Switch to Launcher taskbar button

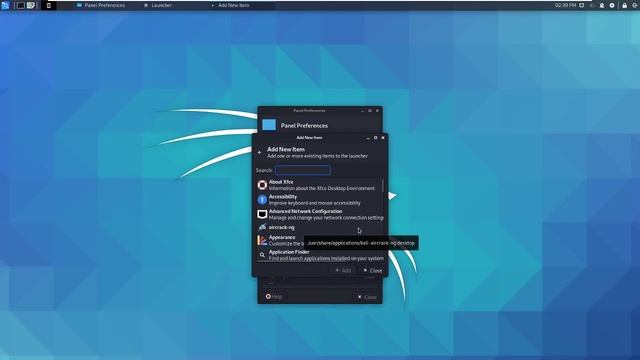click(158, 5)
